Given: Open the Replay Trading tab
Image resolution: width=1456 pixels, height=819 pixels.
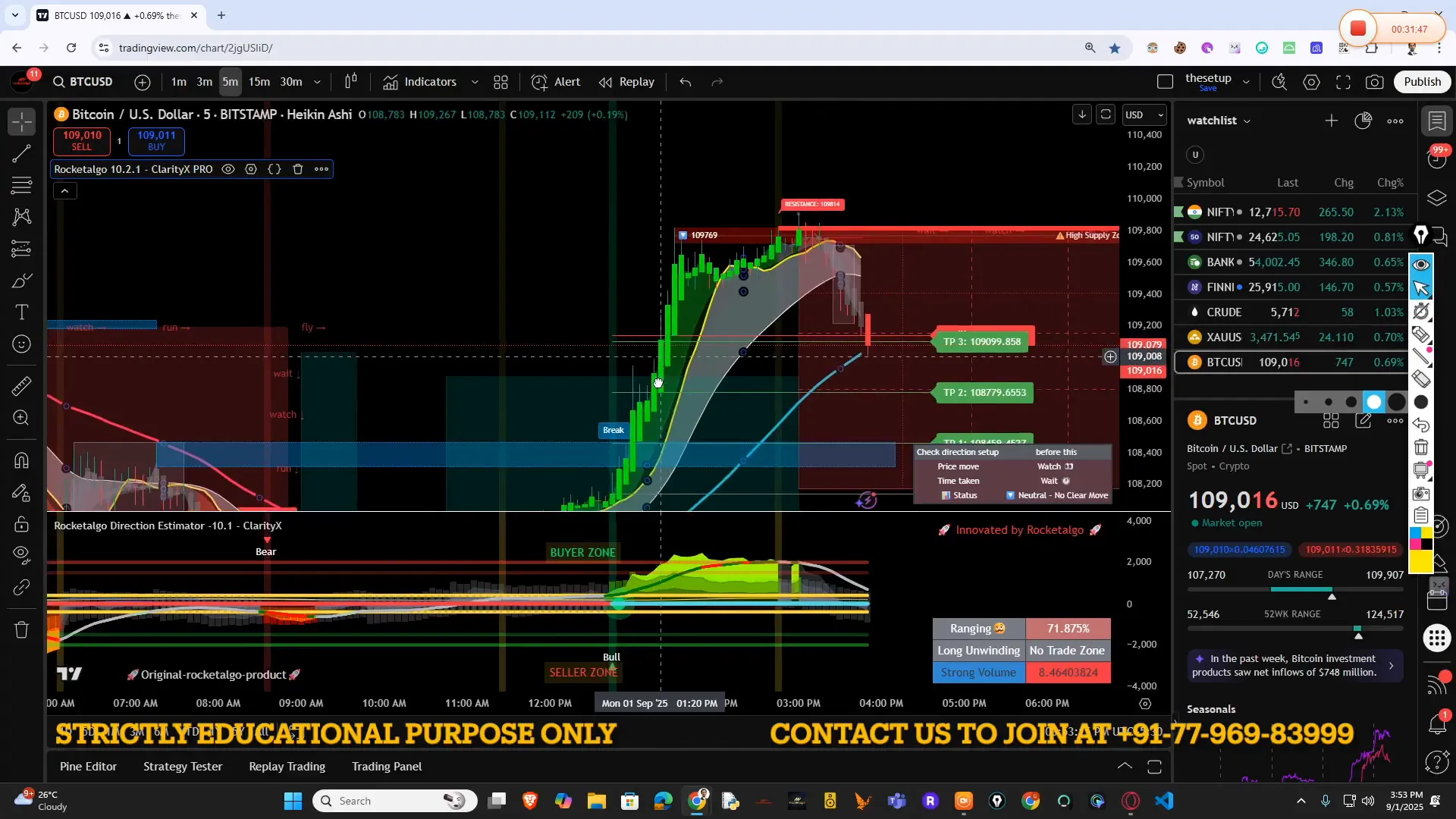Looking at the screenshot, I should pyautogui.click(x=287, y=766).
